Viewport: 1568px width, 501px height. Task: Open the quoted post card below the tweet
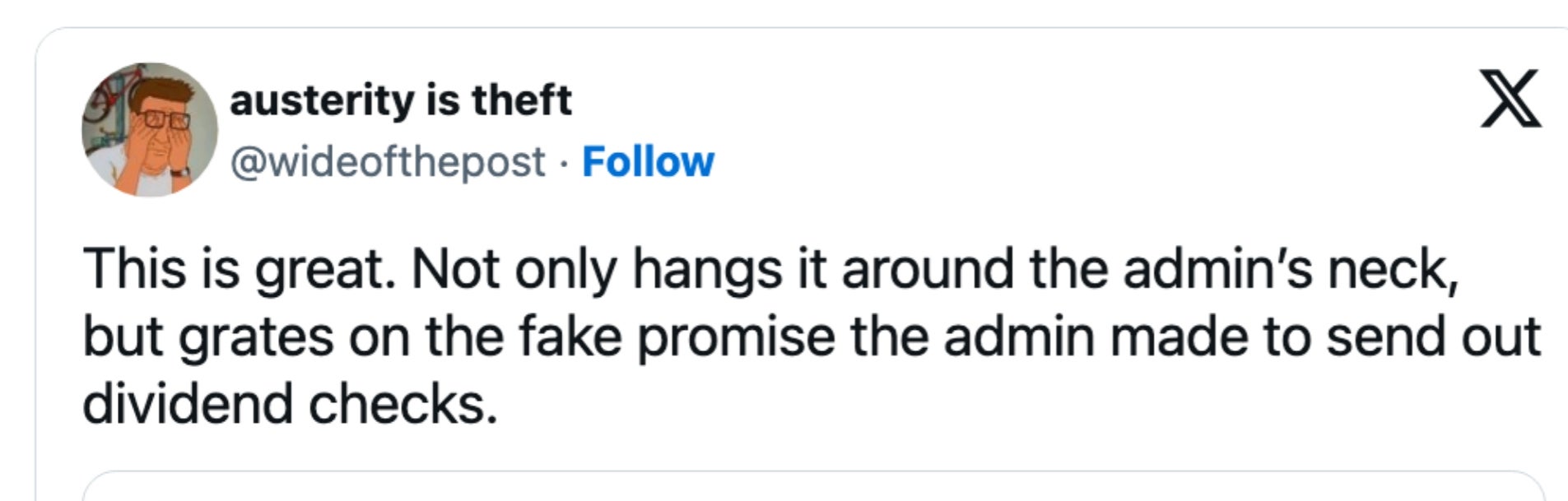pyautogui.click(x=811, y=487)
